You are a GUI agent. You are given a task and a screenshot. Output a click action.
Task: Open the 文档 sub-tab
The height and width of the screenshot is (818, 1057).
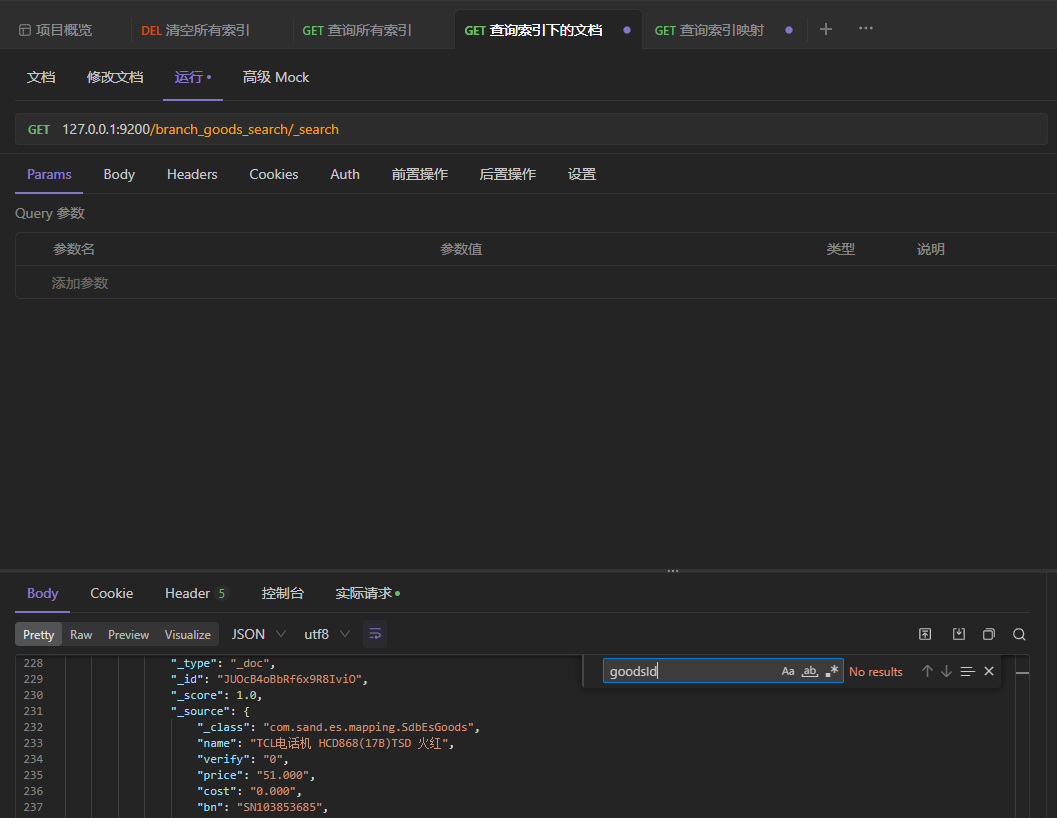click(41, 78)
